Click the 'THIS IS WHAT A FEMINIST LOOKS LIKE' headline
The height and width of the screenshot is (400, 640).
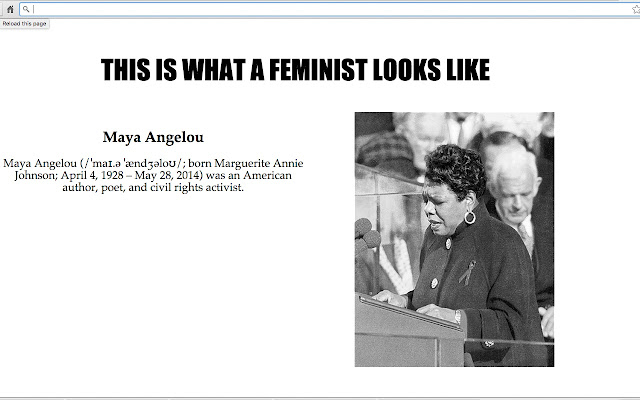tap(295, 70)
